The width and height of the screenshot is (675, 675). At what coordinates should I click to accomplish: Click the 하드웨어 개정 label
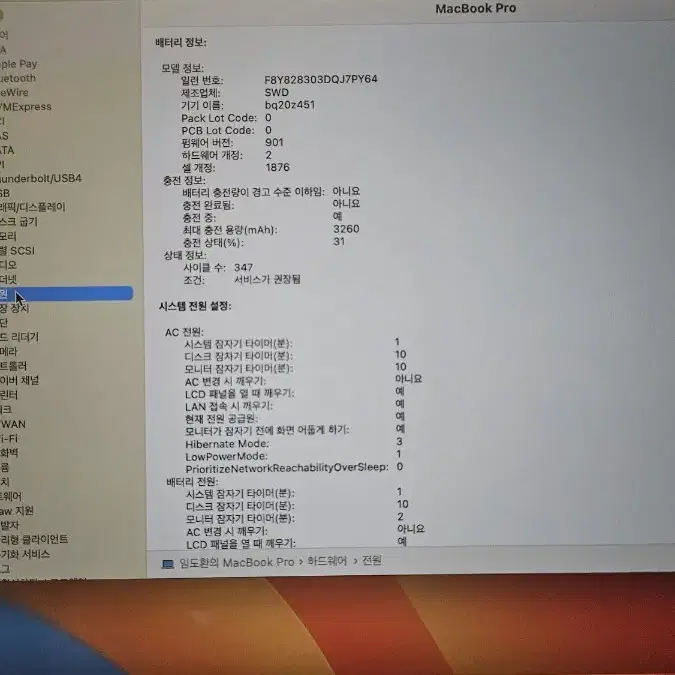pyautogui.click(x=212, y=155)
